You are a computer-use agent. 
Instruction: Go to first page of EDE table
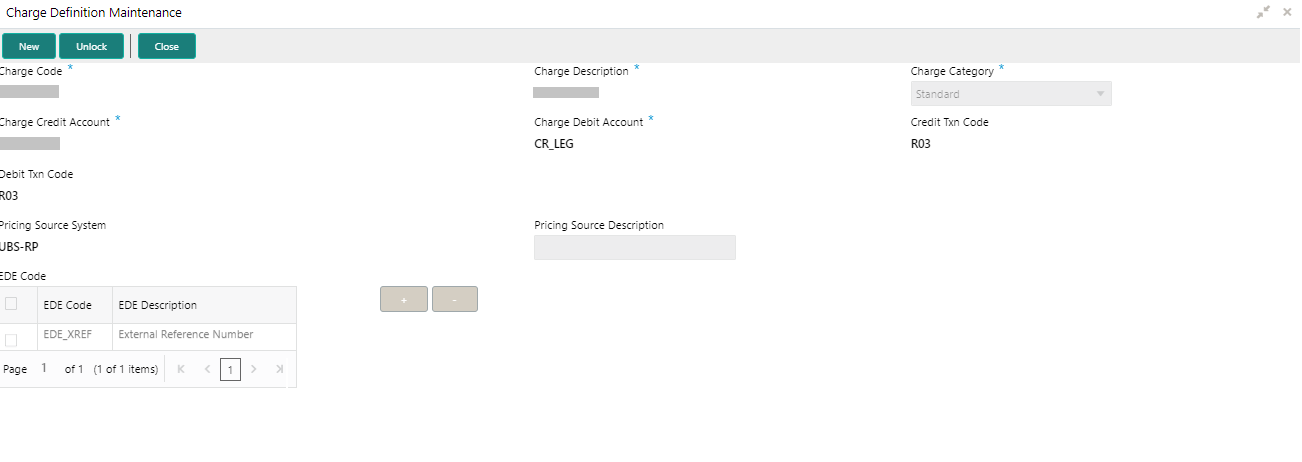click(x=181, y=369)
